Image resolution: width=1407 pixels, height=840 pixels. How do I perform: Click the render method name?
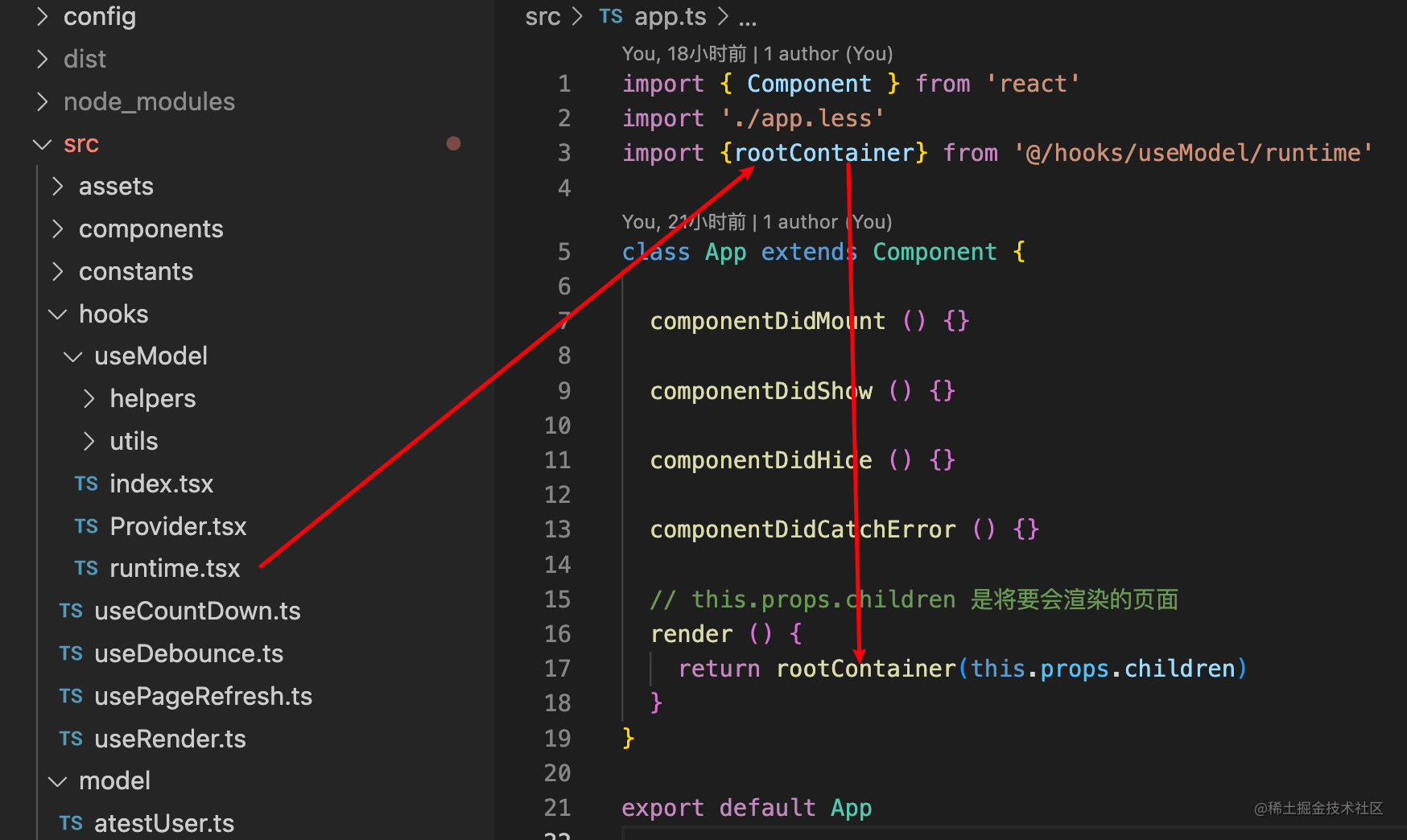pos(691,634)
